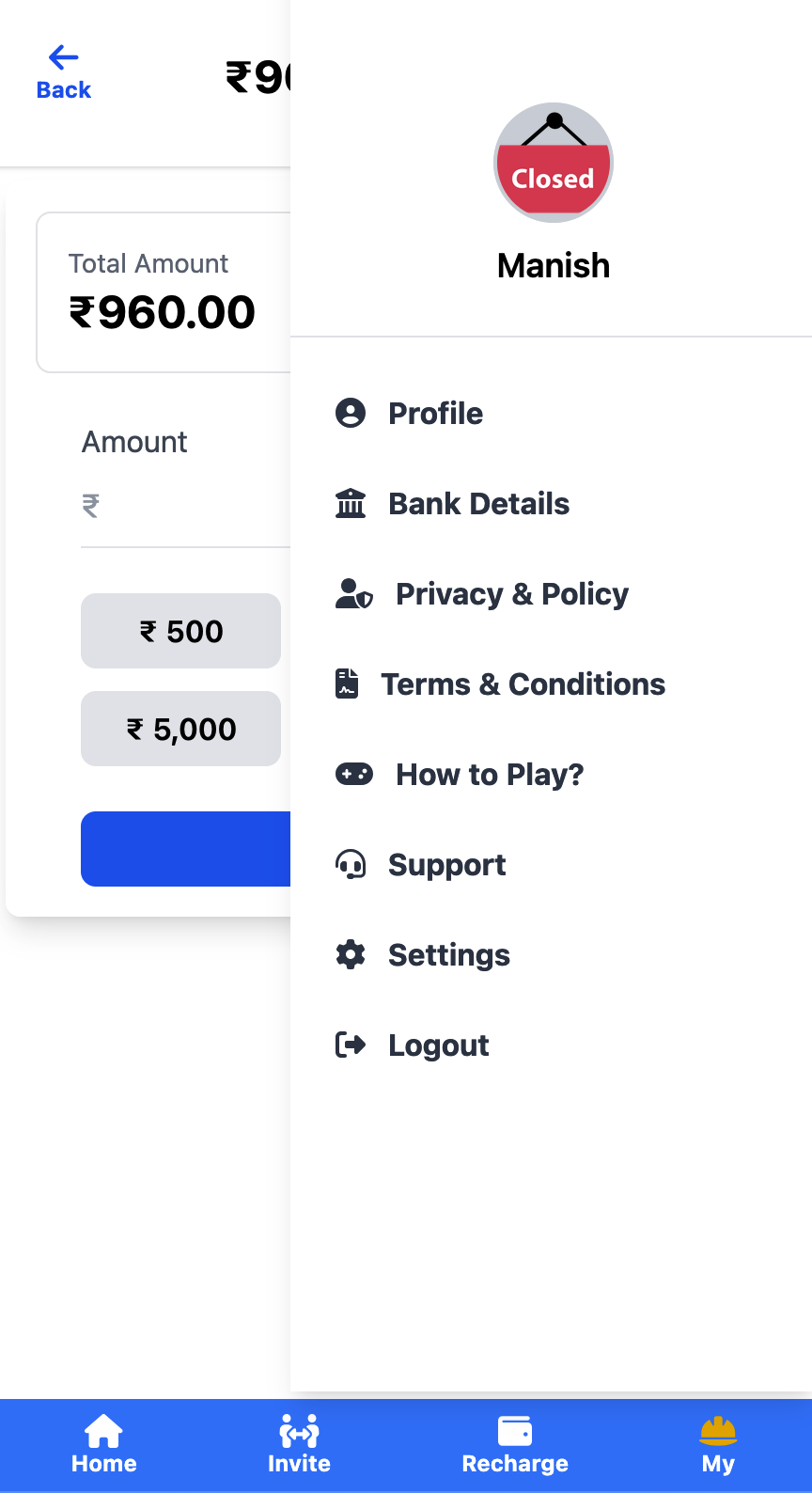This screenshot has height=1493, width=812.
Task: Click the Privacy & Policy shield icon
Action: click(354, 594)
